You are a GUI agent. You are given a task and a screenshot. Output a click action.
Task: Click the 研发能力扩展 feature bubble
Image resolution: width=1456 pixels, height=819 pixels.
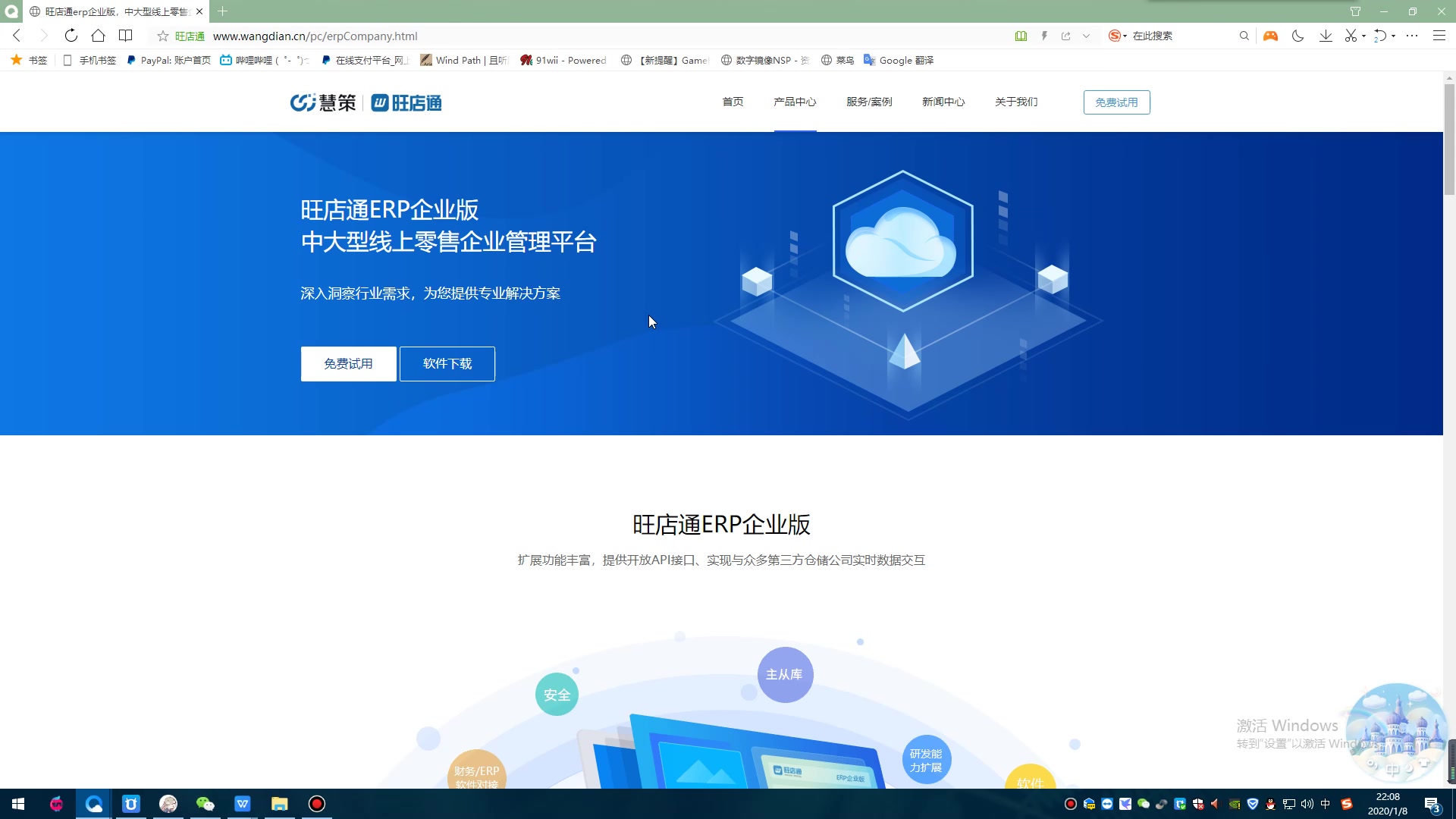click(x=926, y=760)
